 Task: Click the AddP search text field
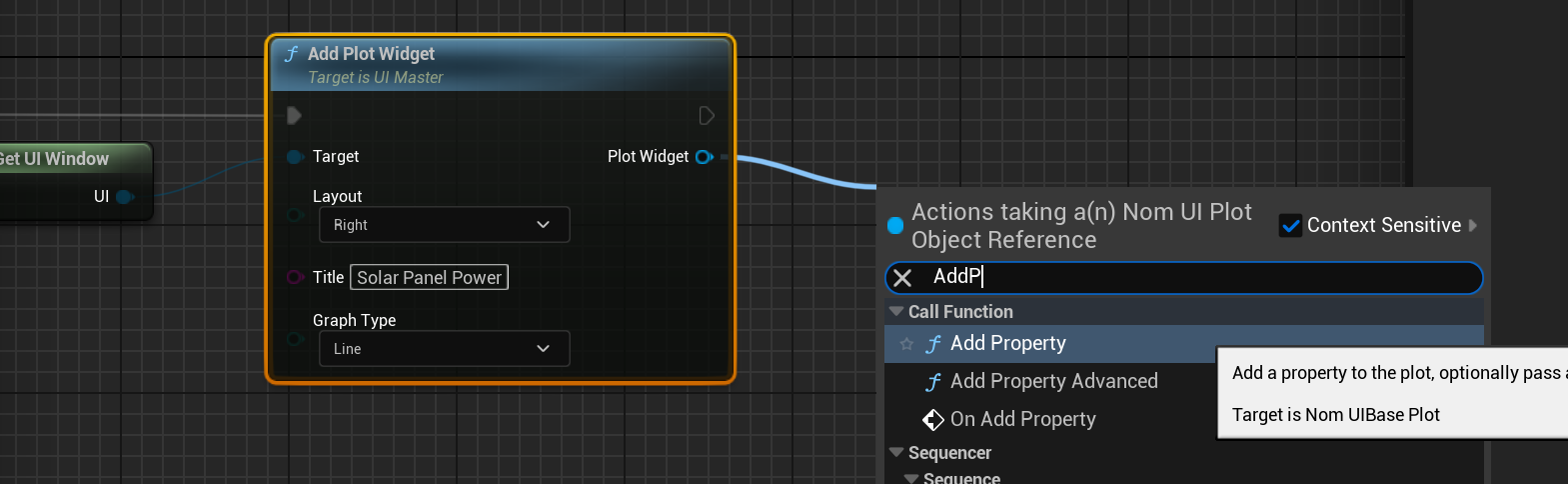coord(1199,278)
